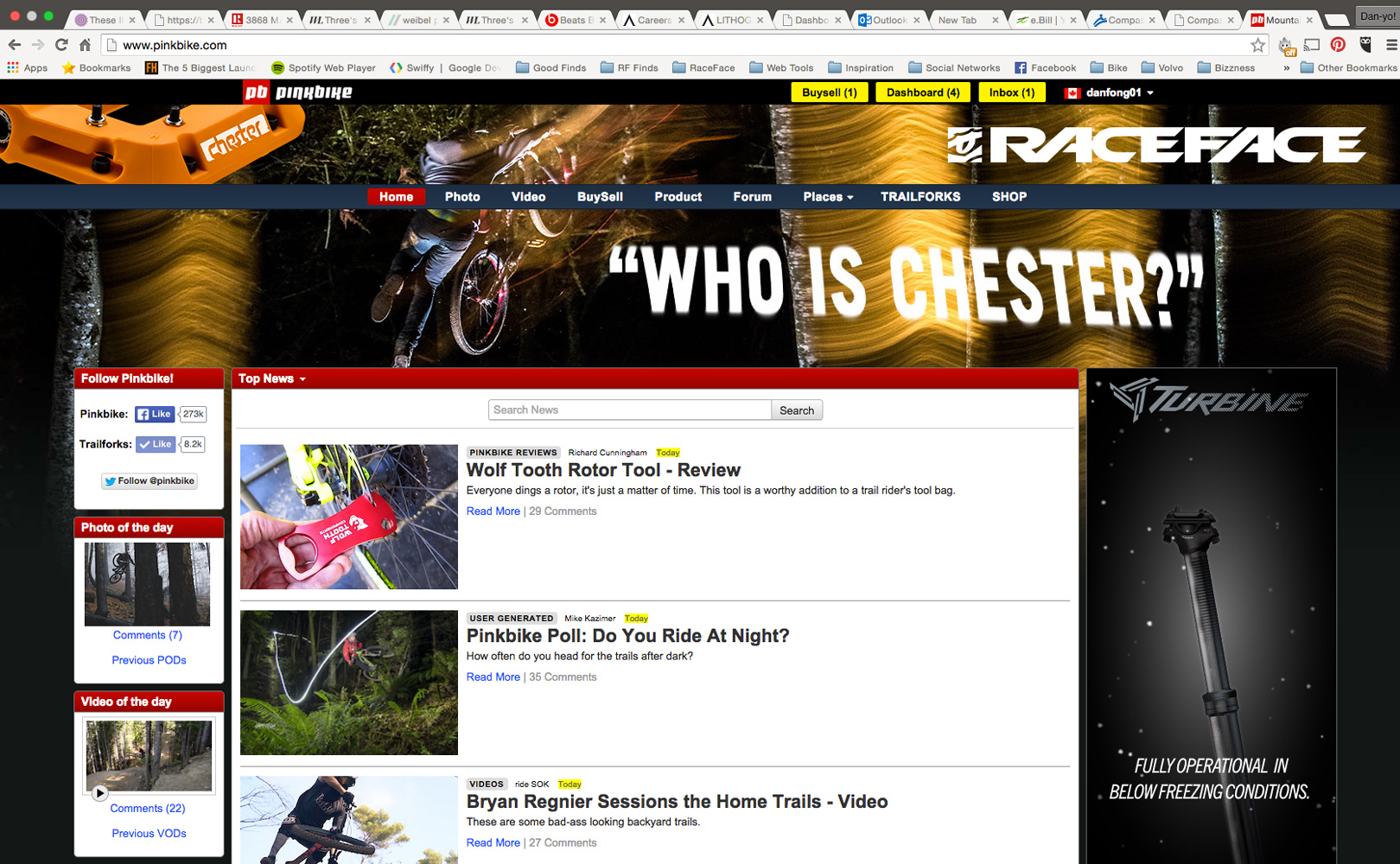1400x864 pixels.
Task: Bookmark page with the star icon
Action: pos(1258,45)
